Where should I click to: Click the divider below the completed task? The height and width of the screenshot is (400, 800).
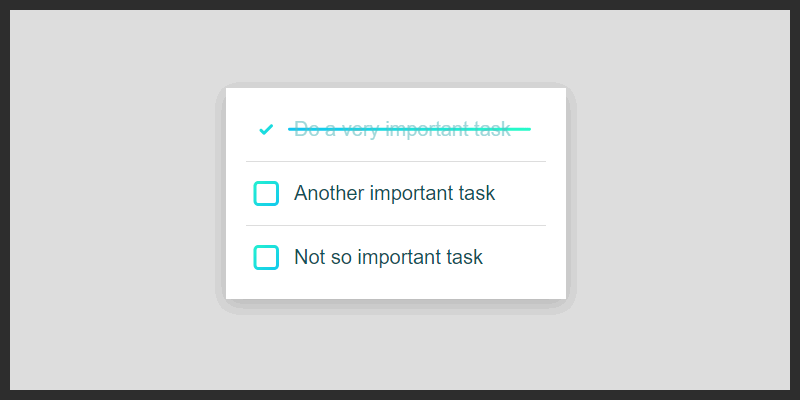click(x=396, y=161)
